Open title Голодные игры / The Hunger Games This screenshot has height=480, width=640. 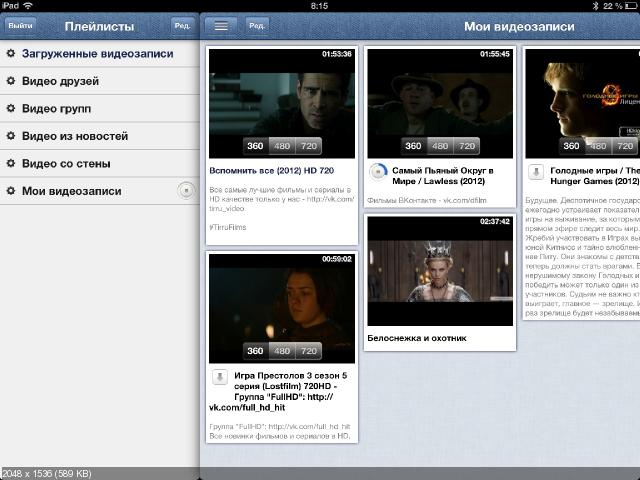pos(595,176)
